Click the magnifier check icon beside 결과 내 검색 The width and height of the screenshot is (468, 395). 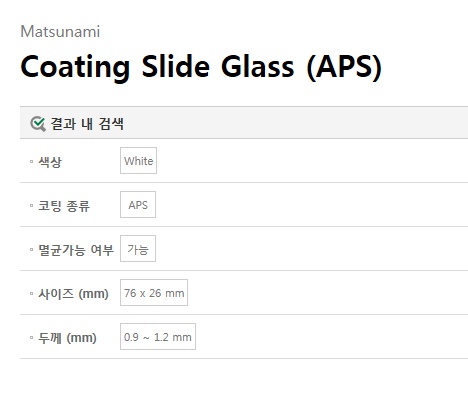pyautogui.click(x=38, y=124)
